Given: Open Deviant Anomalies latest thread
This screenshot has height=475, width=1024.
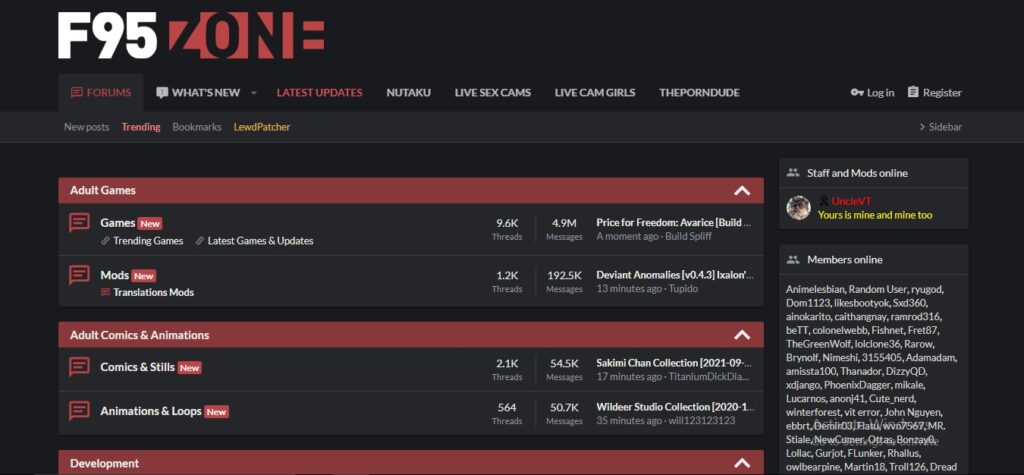Looking at the screenshot, I should (675, 275).
